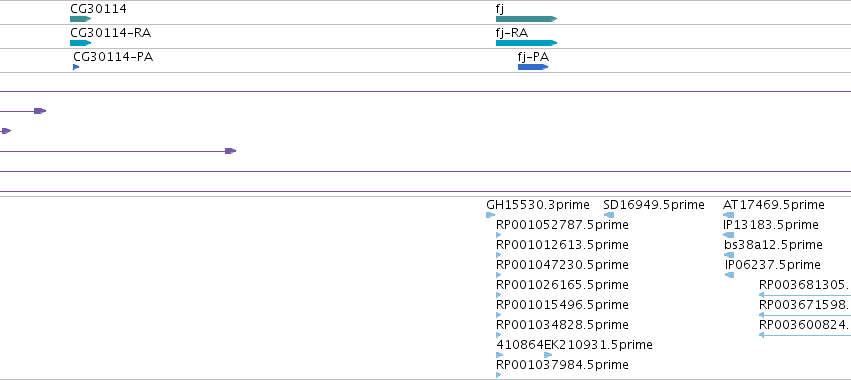Select the GH15530.3prime EST arrow
Viewport: 851px width, 380px height.
pos(491,215)
